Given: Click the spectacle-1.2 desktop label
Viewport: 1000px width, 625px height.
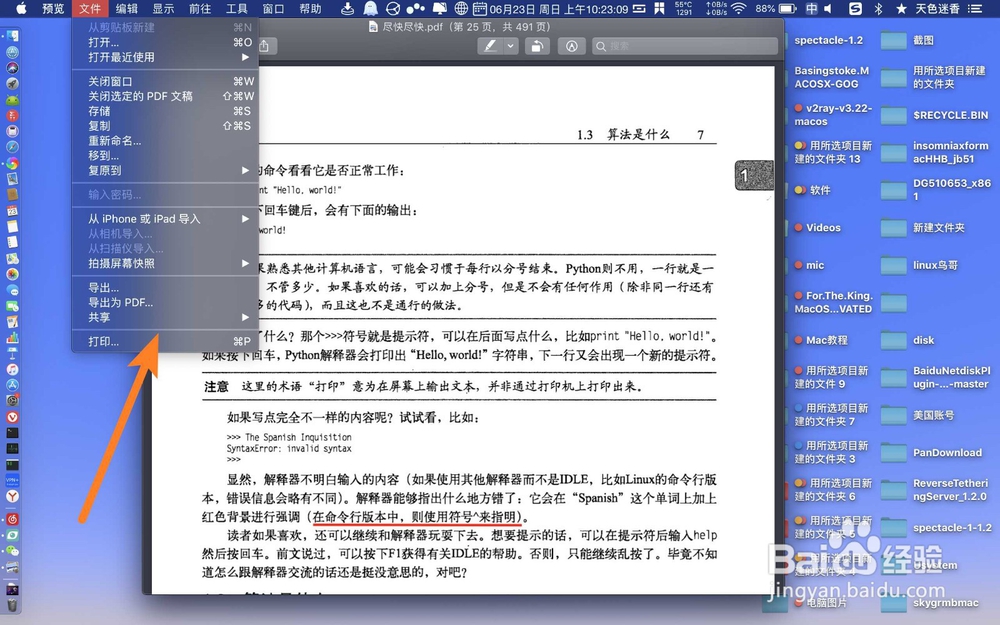Looking at the screenshot, I should click(828, 40).
